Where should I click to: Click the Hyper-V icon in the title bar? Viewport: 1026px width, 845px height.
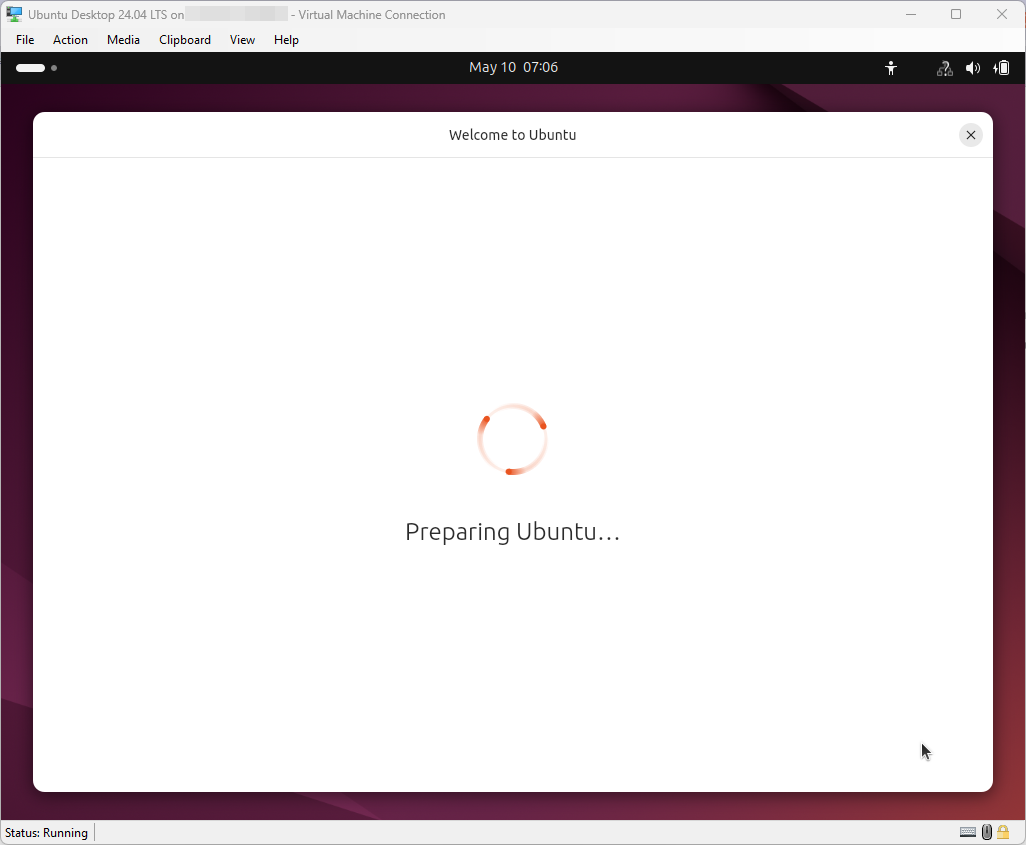click(x=13, y=14)
